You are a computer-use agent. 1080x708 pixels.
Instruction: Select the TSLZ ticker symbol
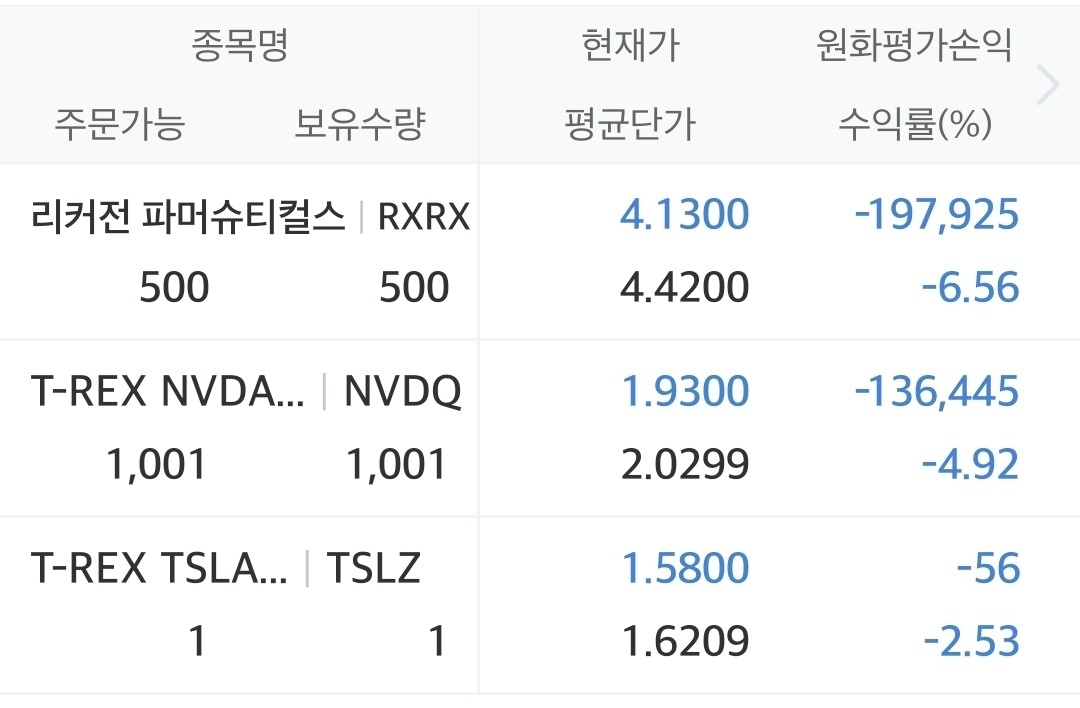pos(373,568)
